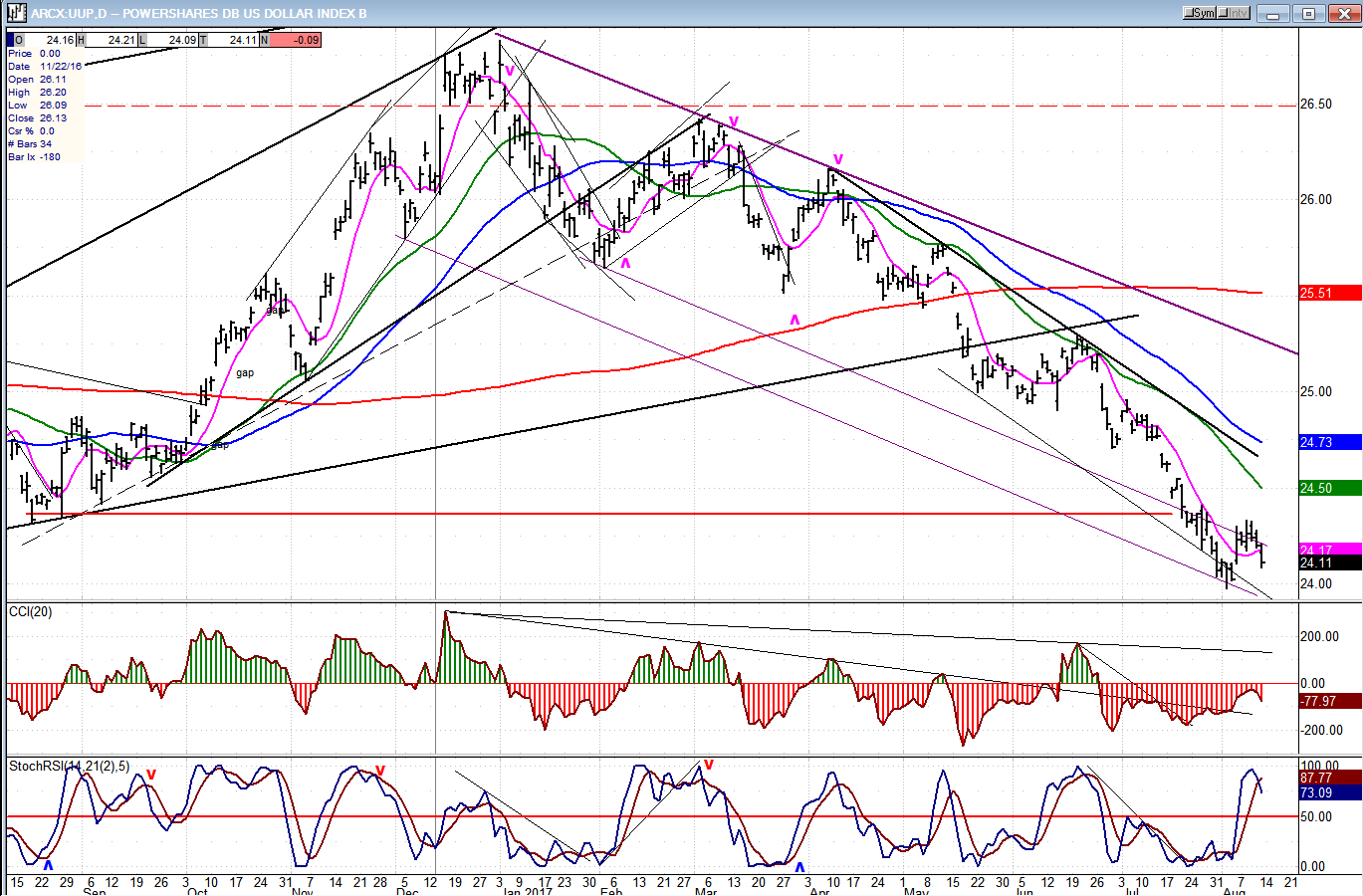1363x896 pixels.
Task: Click the High 24.21 quote field
Action: (111, 40)
